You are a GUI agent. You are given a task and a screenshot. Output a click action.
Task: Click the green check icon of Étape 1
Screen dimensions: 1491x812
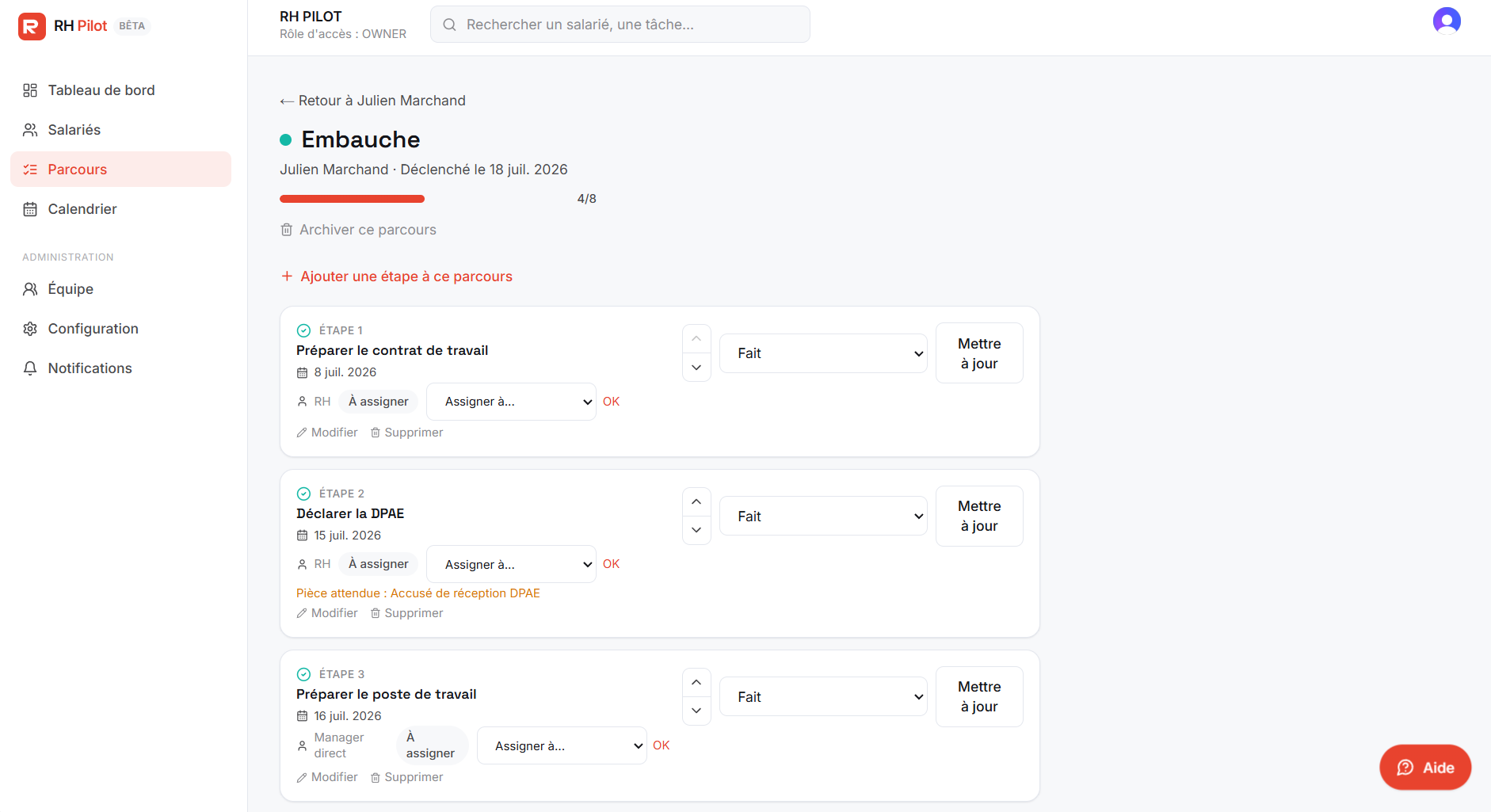tap(303, 330)
